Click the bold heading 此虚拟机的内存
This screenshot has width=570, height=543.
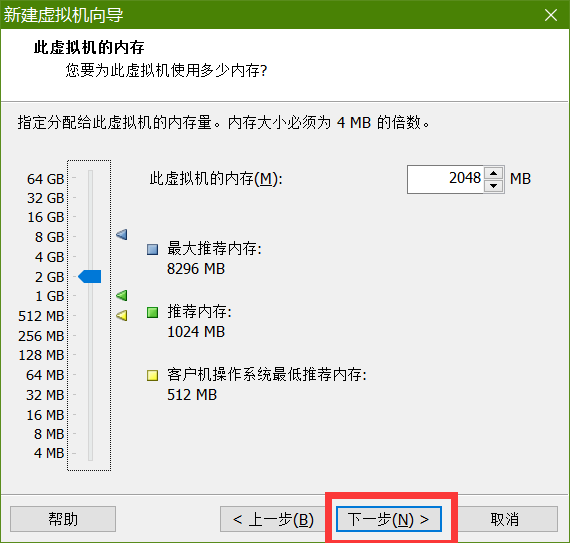click(x=89, y=48)
